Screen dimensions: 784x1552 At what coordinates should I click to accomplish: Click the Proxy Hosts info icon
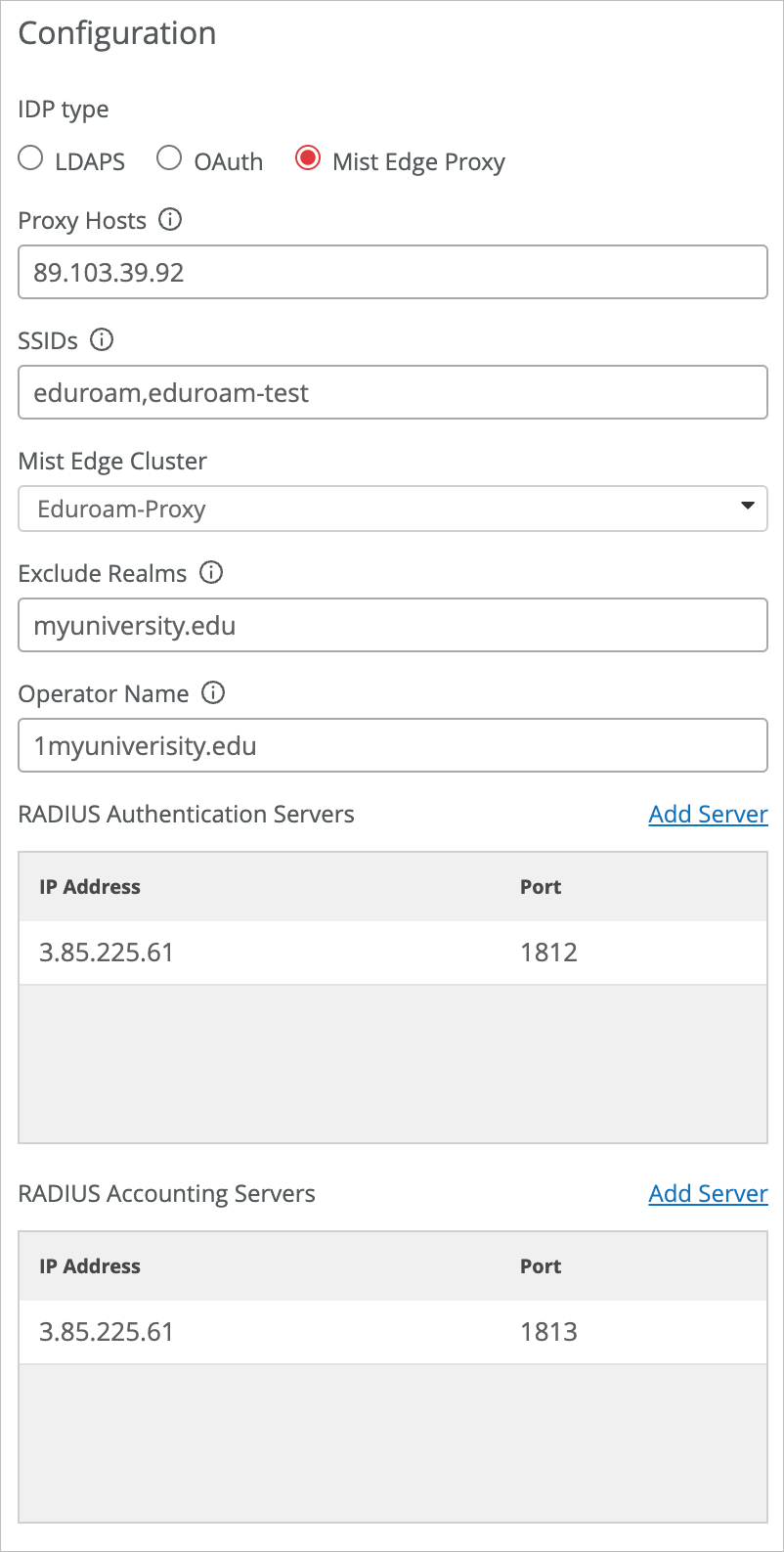coord(170,220)
